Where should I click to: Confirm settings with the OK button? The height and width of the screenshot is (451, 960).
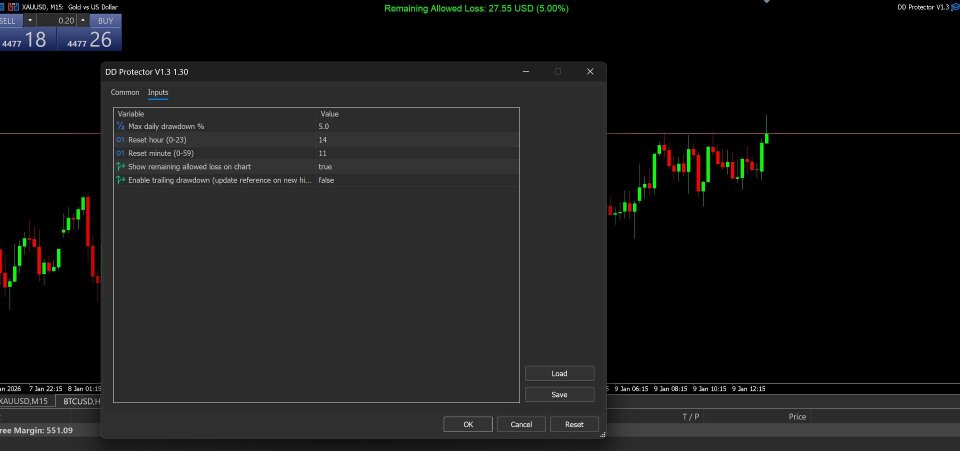(468, 424)
